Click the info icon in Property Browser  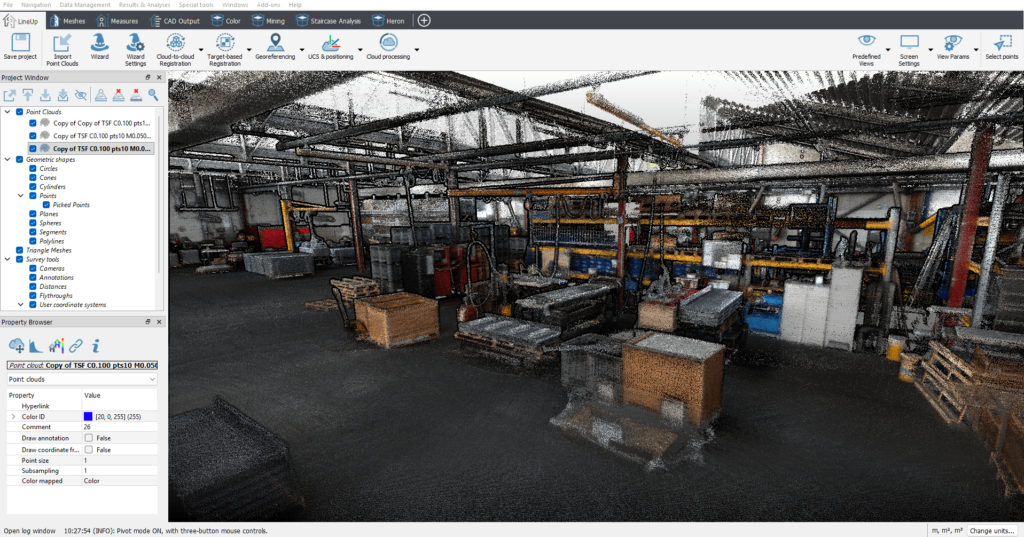click(x=95, y=346)
